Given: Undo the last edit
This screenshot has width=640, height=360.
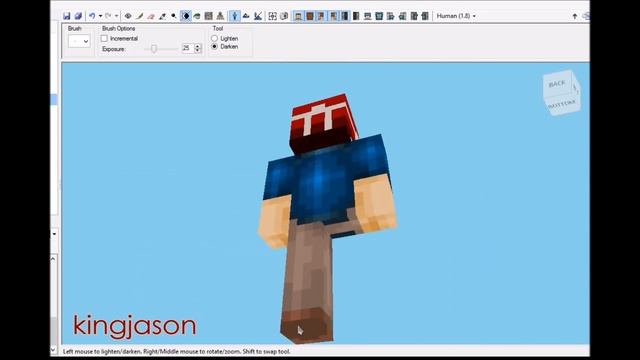Looking at the screenshot, I should 92,16.
